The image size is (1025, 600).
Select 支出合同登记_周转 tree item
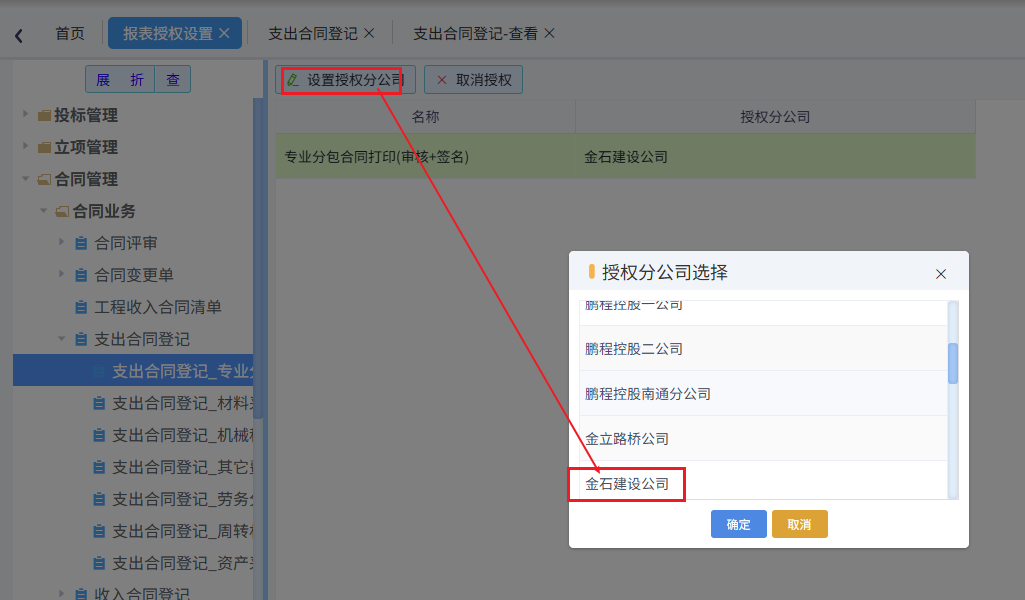(x=182, y=531)
